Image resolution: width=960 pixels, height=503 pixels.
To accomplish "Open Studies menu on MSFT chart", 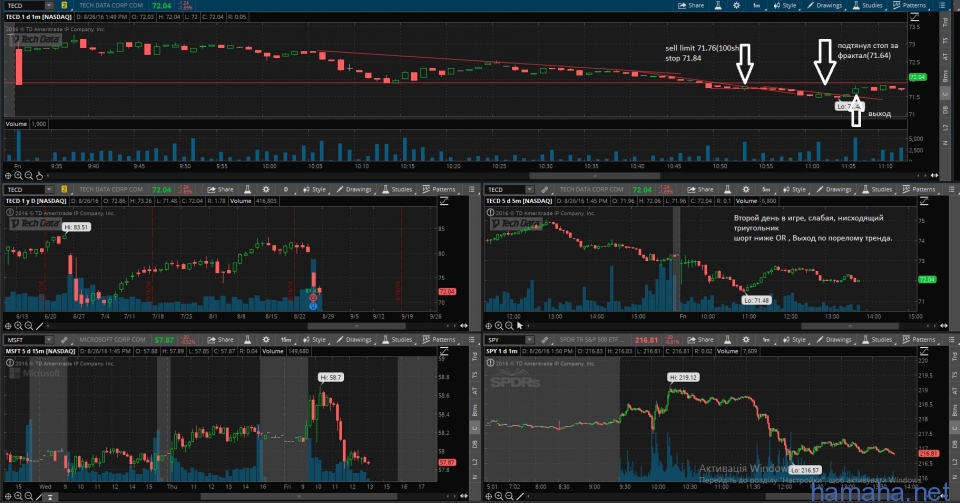I will pyautogui.click(x=396, y=340).
